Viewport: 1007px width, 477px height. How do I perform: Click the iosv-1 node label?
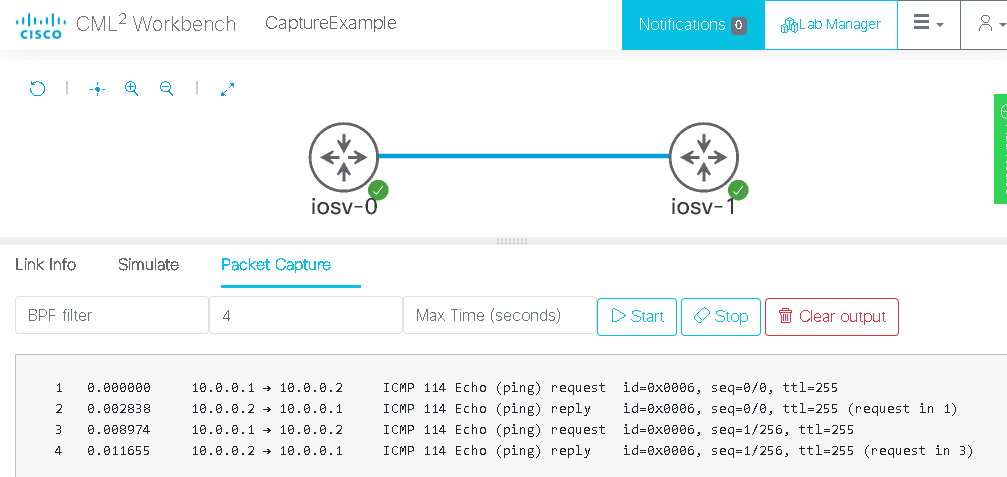(704, 207)
